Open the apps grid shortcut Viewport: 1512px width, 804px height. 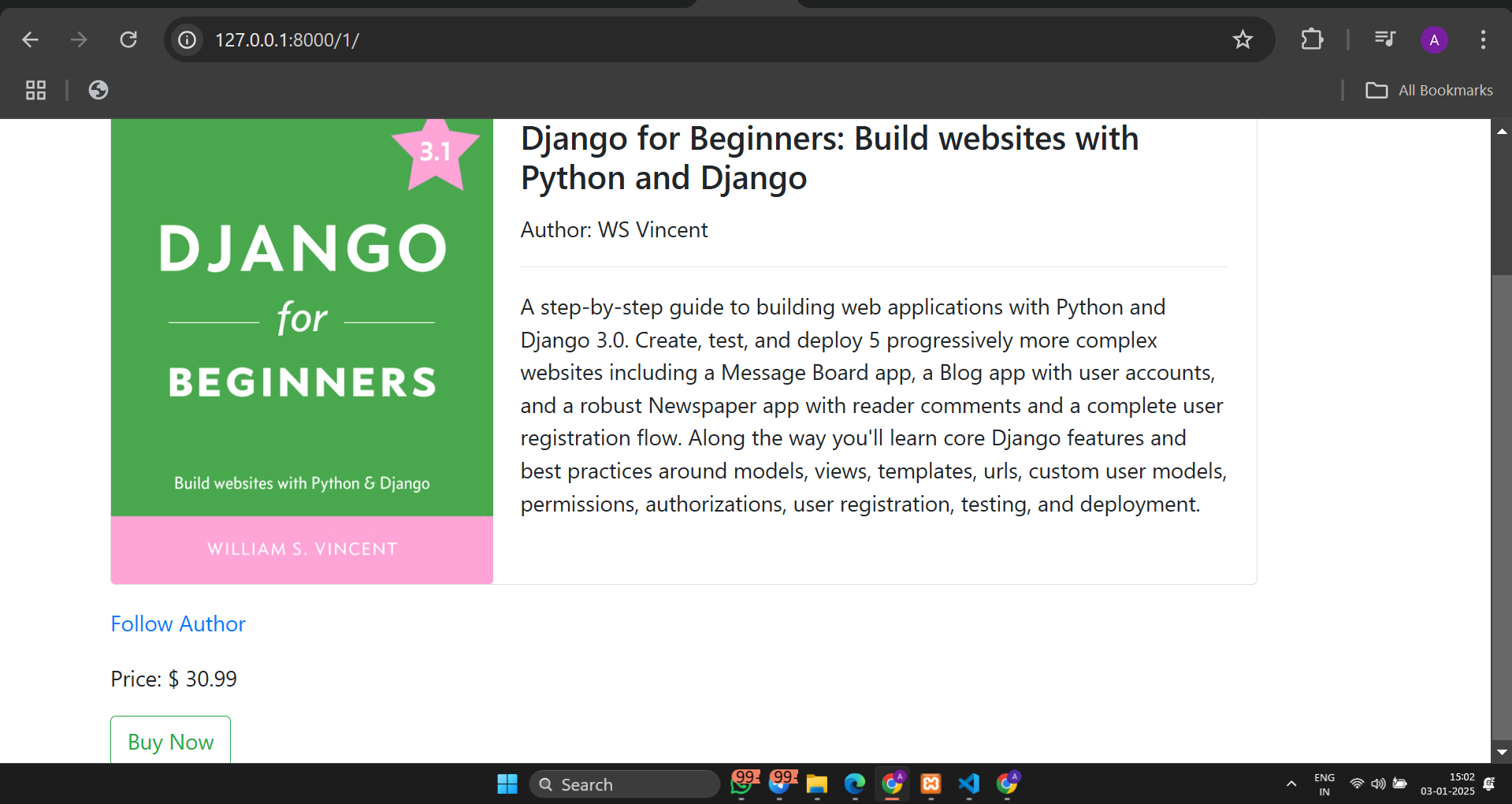[35, 91]
